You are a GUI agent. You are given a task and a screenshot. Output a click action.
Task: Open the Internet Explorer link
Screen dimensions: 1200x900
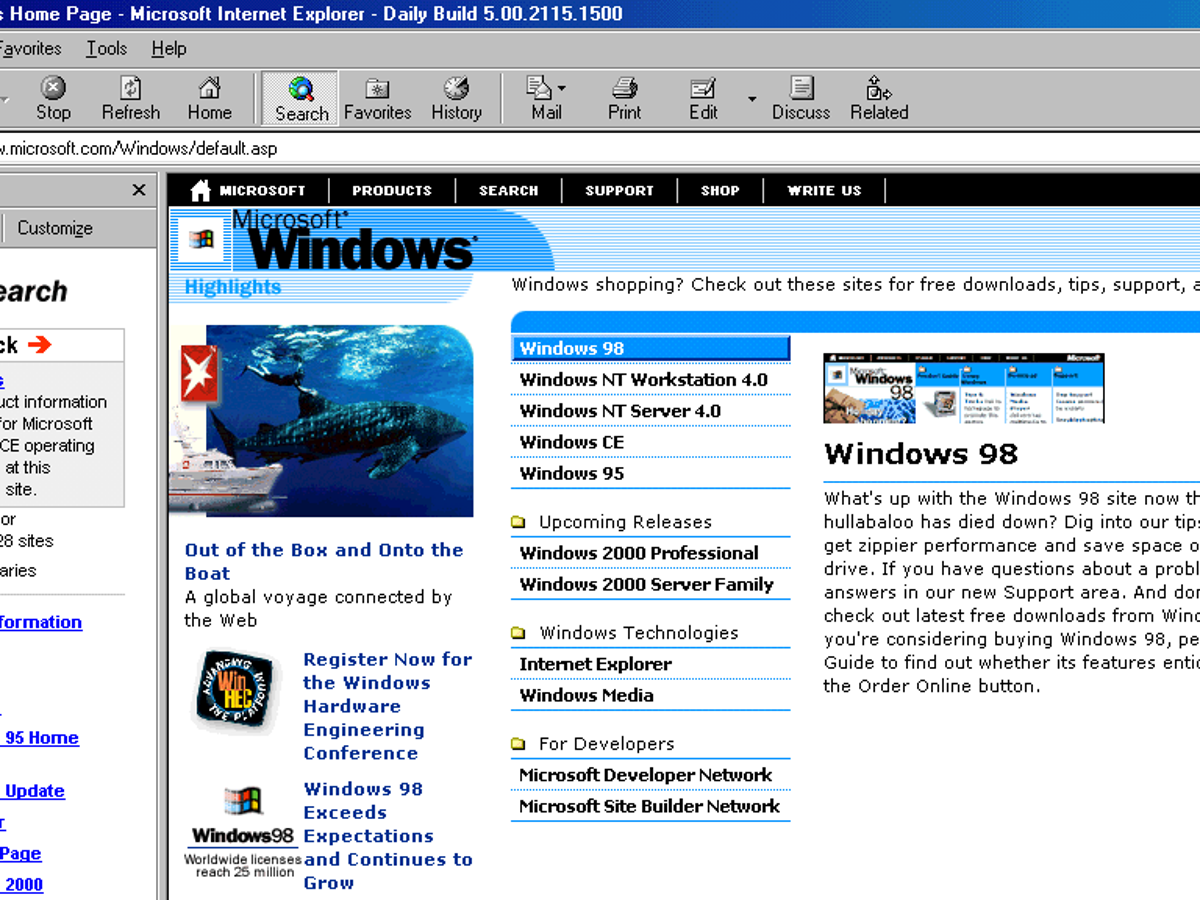[x=595, y=664]
